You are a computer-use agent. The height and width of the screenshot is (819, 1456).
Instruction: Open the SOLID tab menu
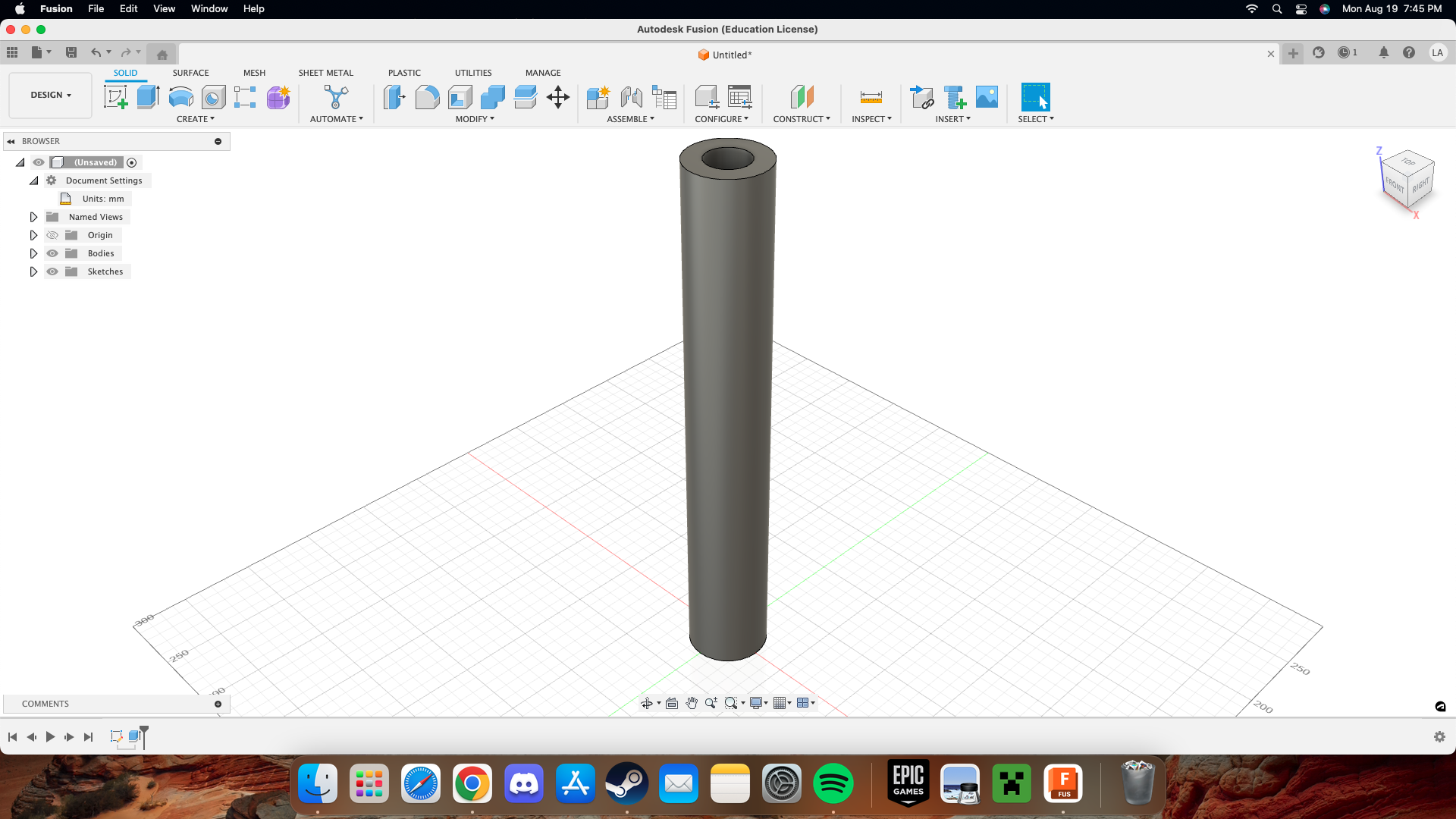coord(124,72)
